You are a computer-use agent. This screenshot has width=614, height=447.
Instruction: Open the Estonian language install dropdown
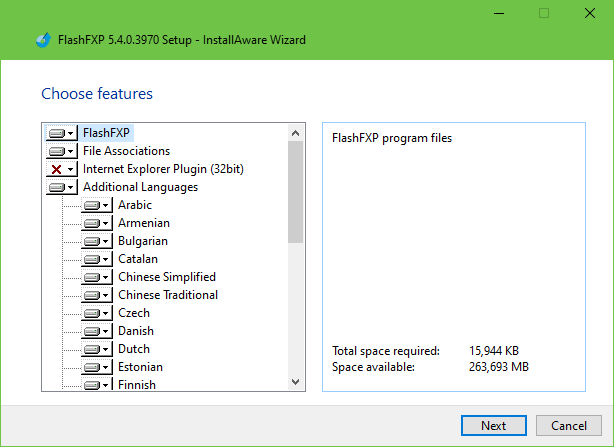(x=97, y=367)
